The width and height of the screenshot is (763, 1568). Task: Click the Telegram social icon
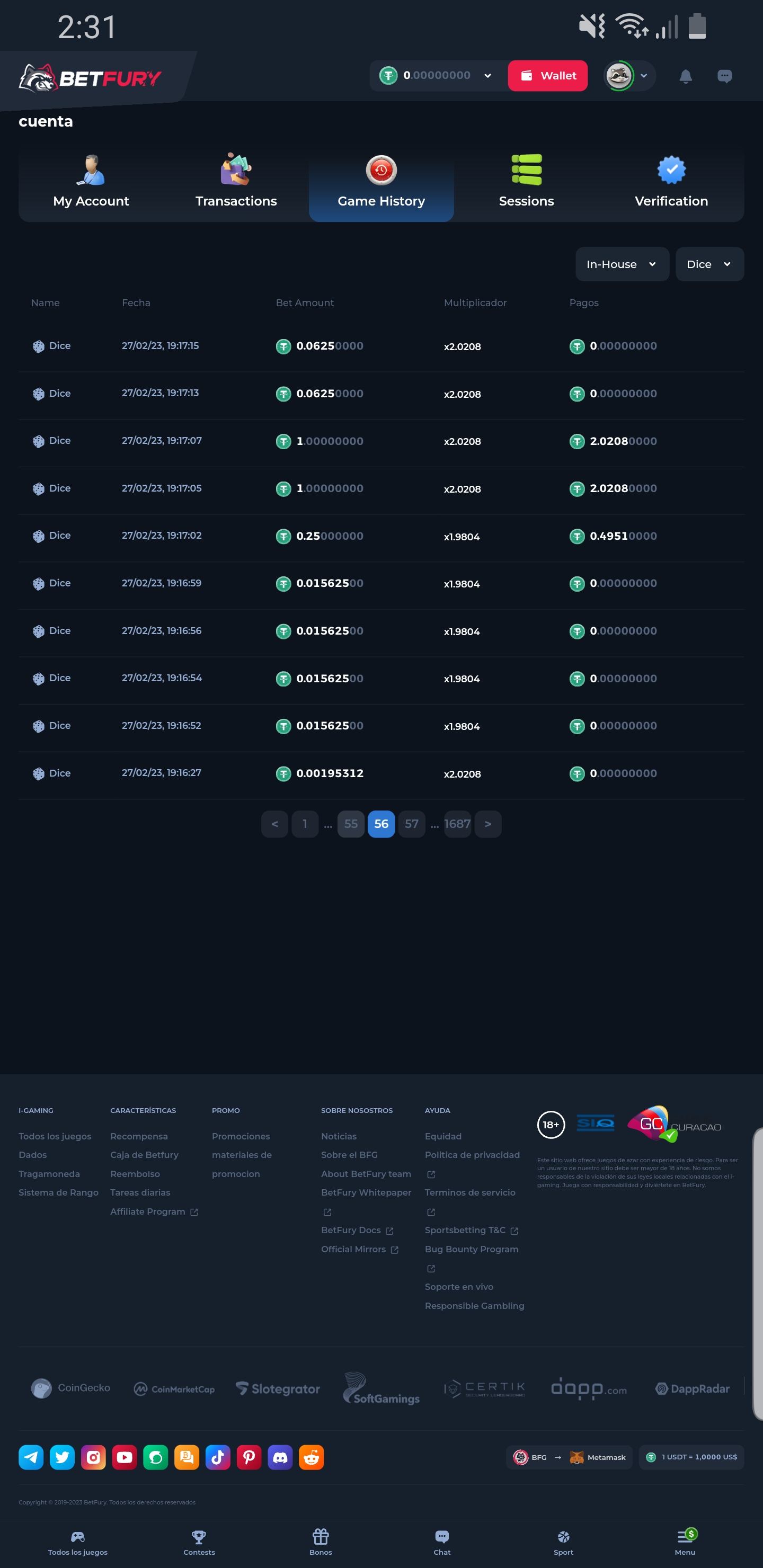[31, 1457]
